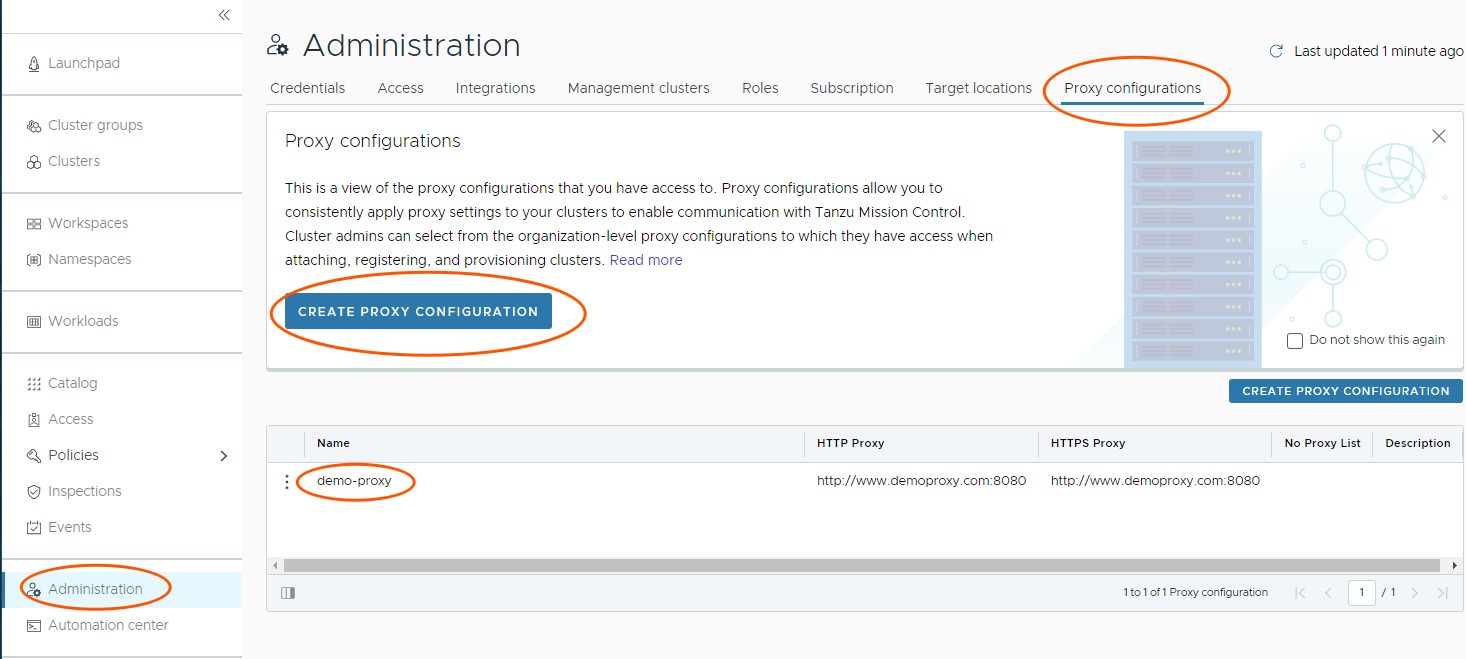Open Launchpad from the sidebar
This screenshot has height=659, width=1466.
[84, 63]
